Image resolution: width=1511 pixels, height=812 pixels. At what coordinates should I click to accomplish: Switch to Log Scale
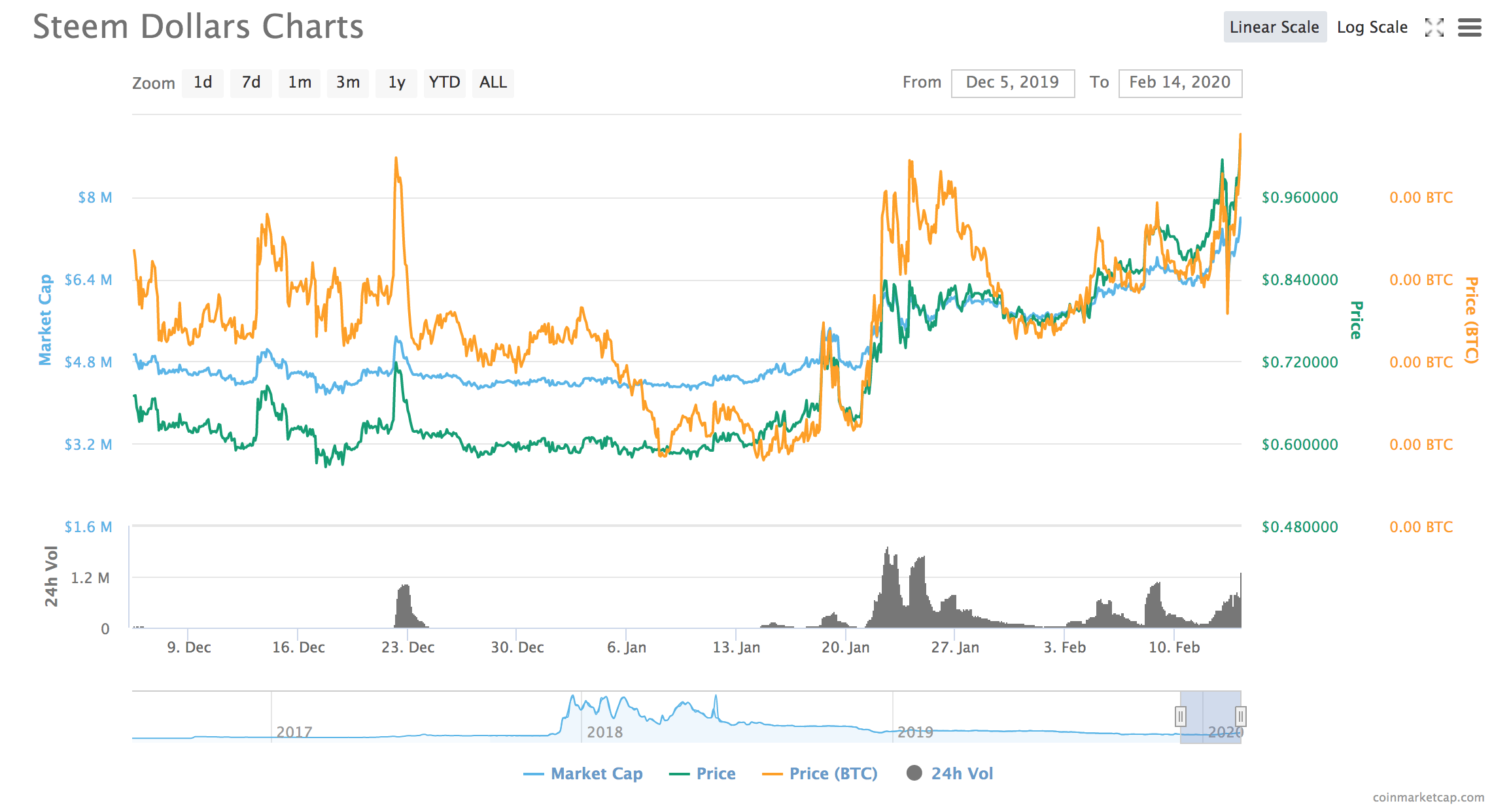pos(1372,27)
